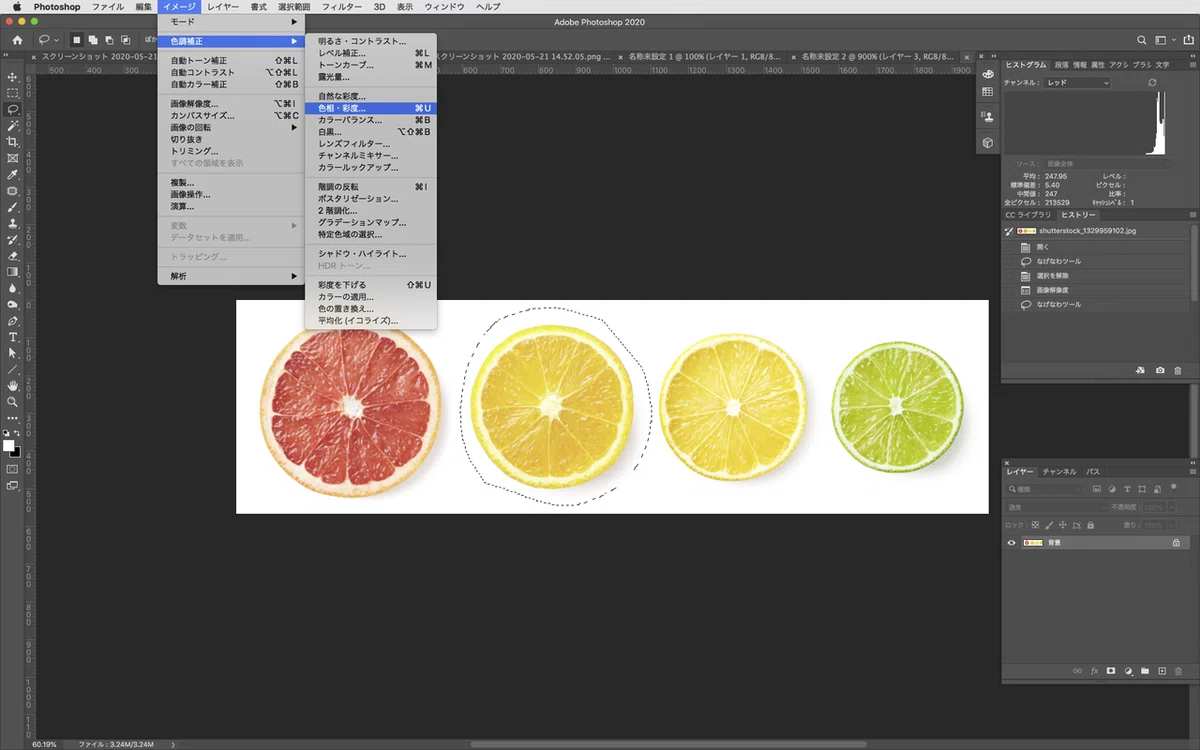1200x750 pixels.
Task: Select the Hand tool
Action: click(x=13, y=385)
